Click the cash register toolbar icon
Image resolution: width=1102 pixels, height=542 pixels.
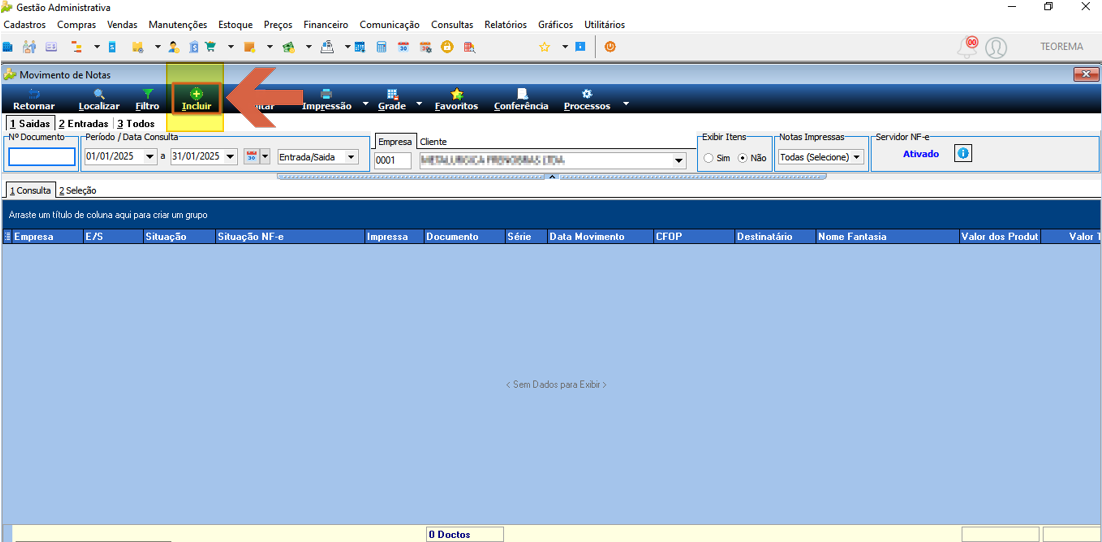327,47
